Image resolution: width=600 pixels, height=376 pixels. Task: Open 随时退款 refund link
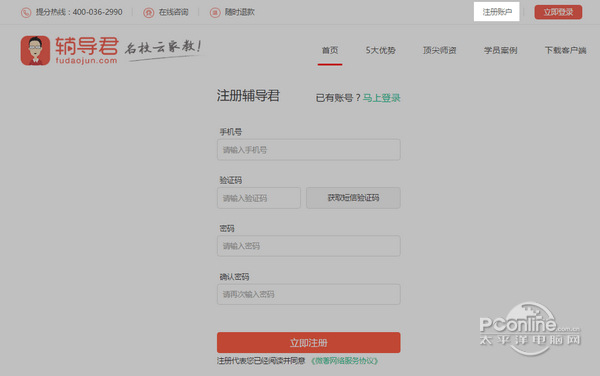pos(240,12)
